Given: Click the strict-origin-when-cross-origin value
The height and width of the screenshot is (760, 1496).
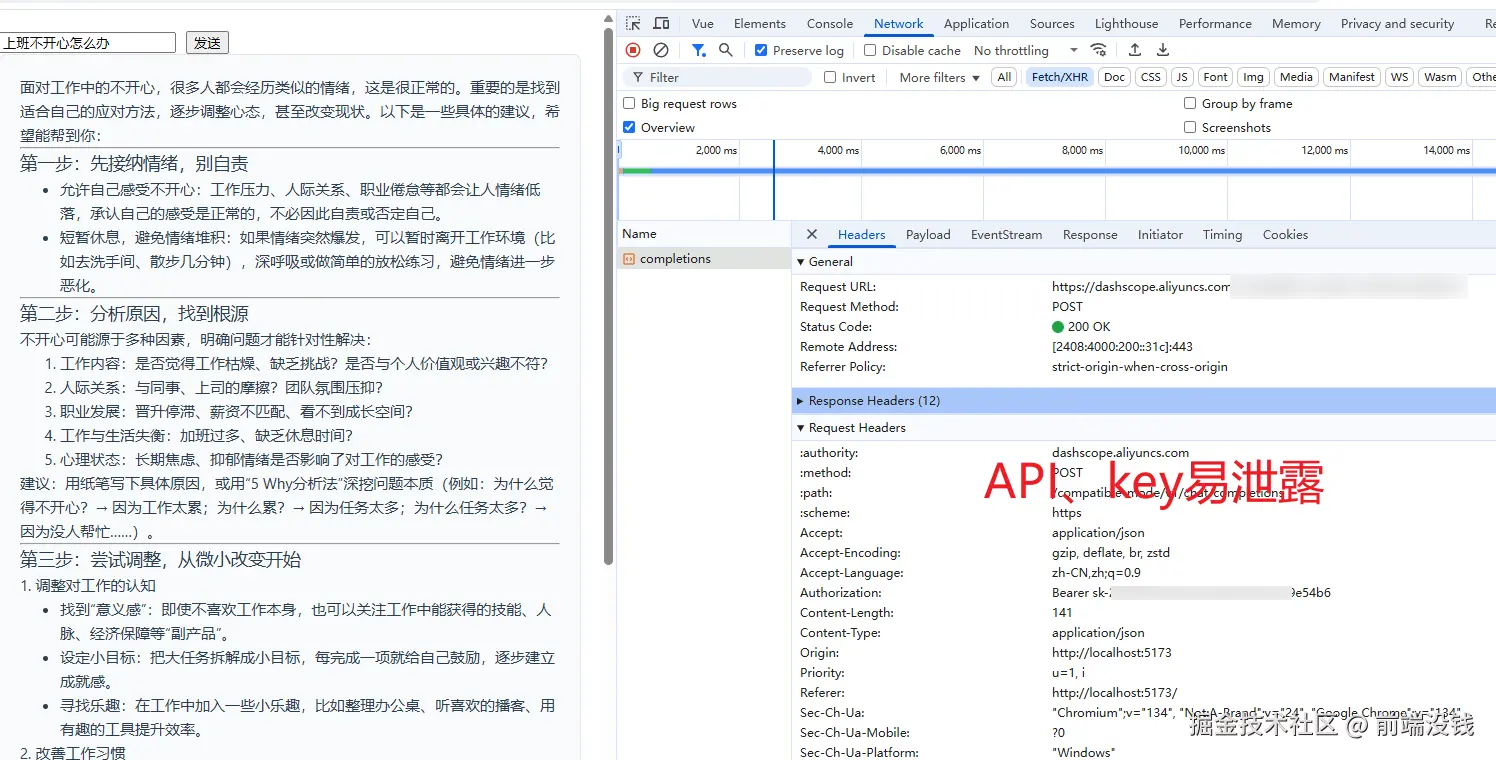Looking at the screenshot, I should pyautogui.click(x=1140, y=367).
